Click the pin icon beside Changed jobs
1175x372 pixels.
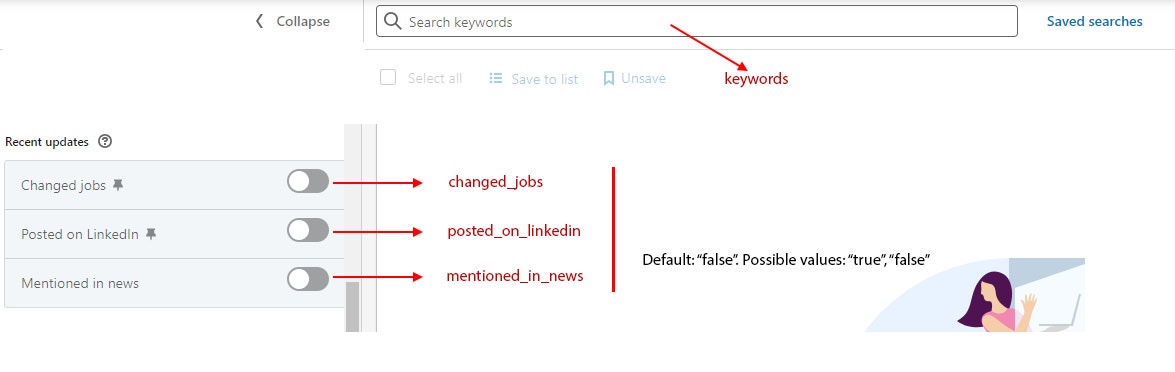tap(118, 185)
